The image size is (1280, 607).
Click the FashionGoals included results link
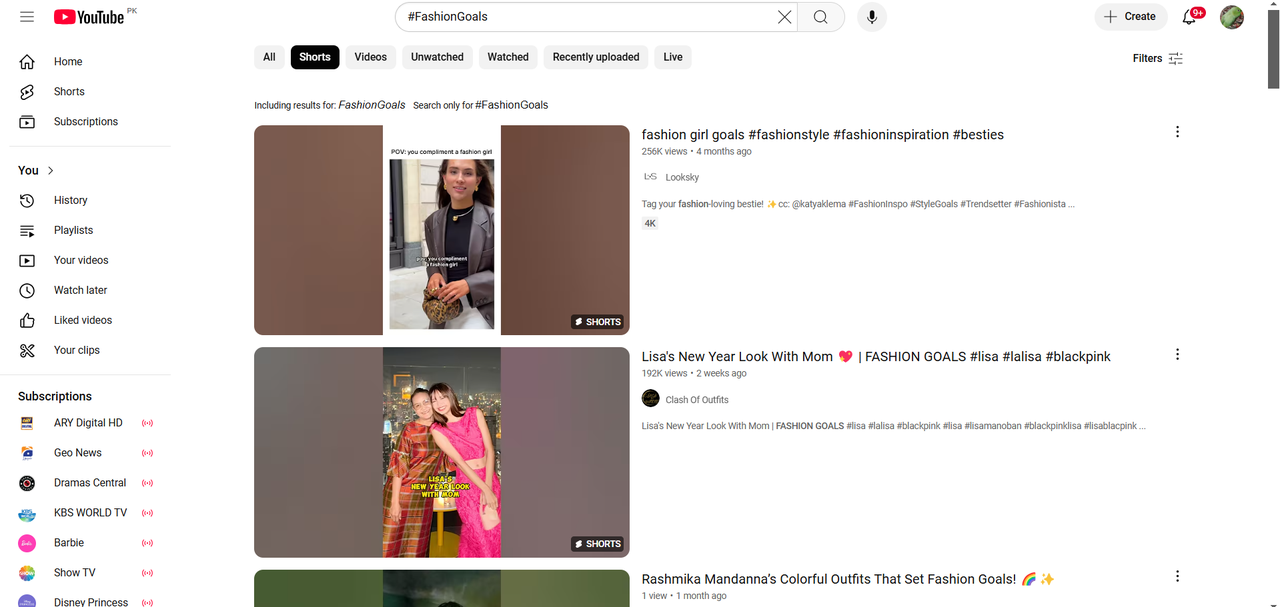[372, 105]
